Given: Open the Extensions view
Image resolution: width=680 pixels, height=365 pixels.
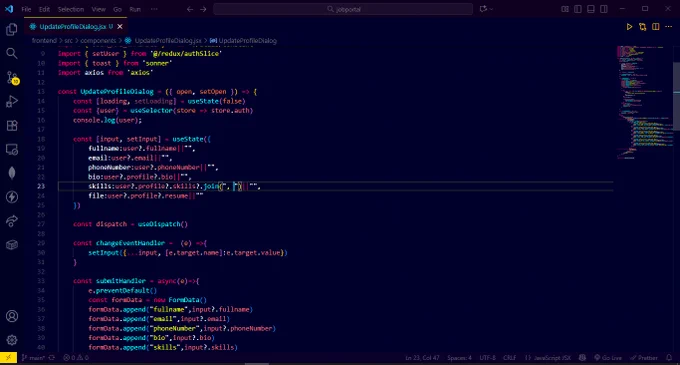Looking at the screenshot, I should (12, 126).
